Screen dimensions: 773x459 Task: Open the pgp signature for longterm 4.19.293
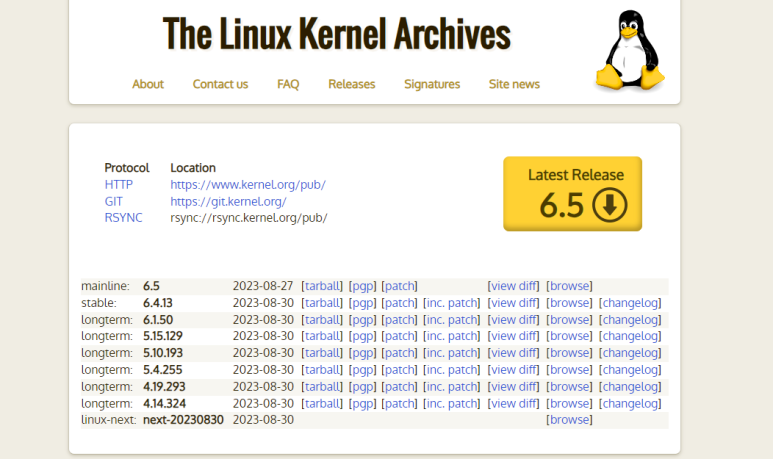[362, 387]
